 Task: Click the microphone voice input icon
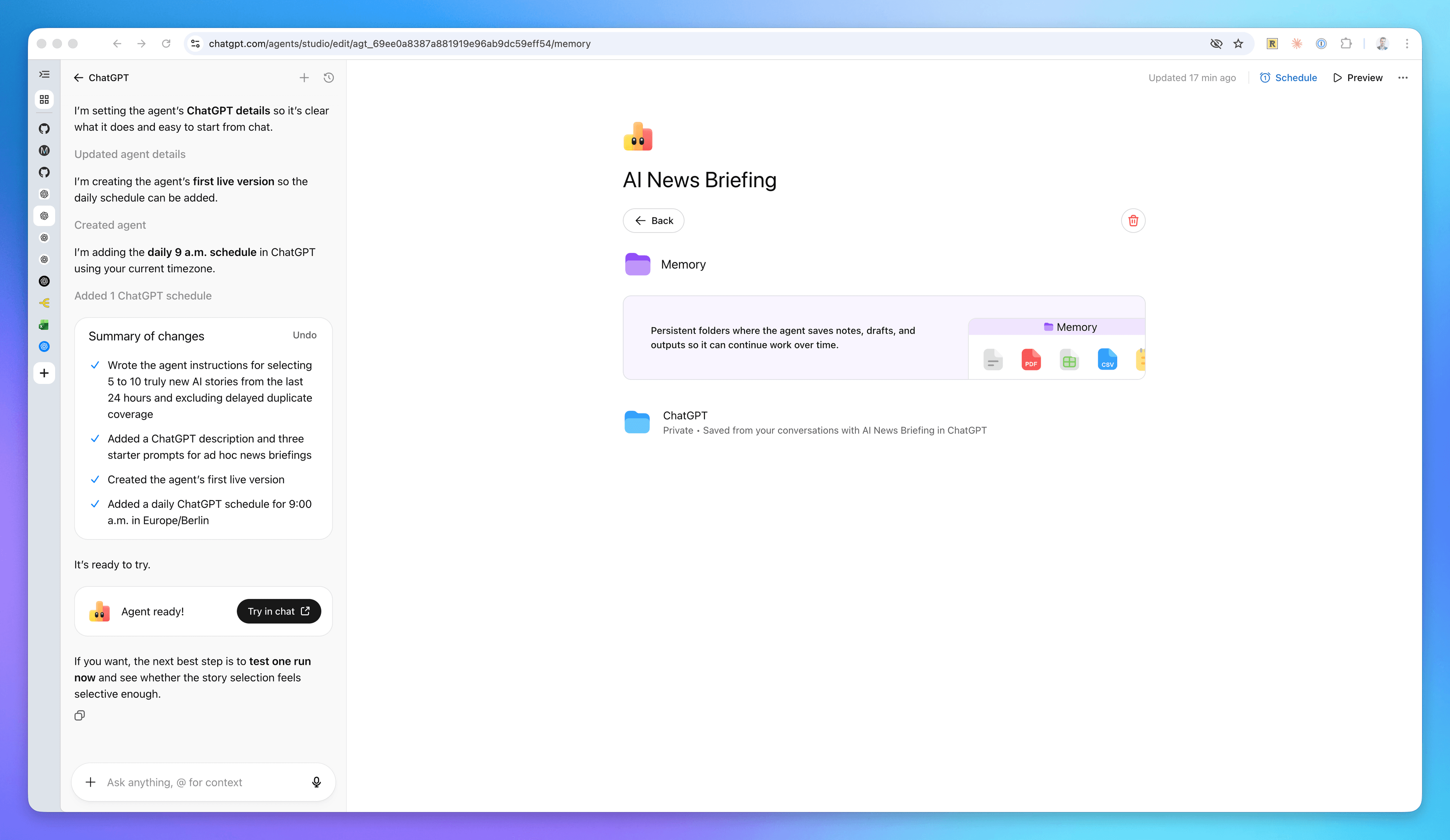[x=316, y=782]
